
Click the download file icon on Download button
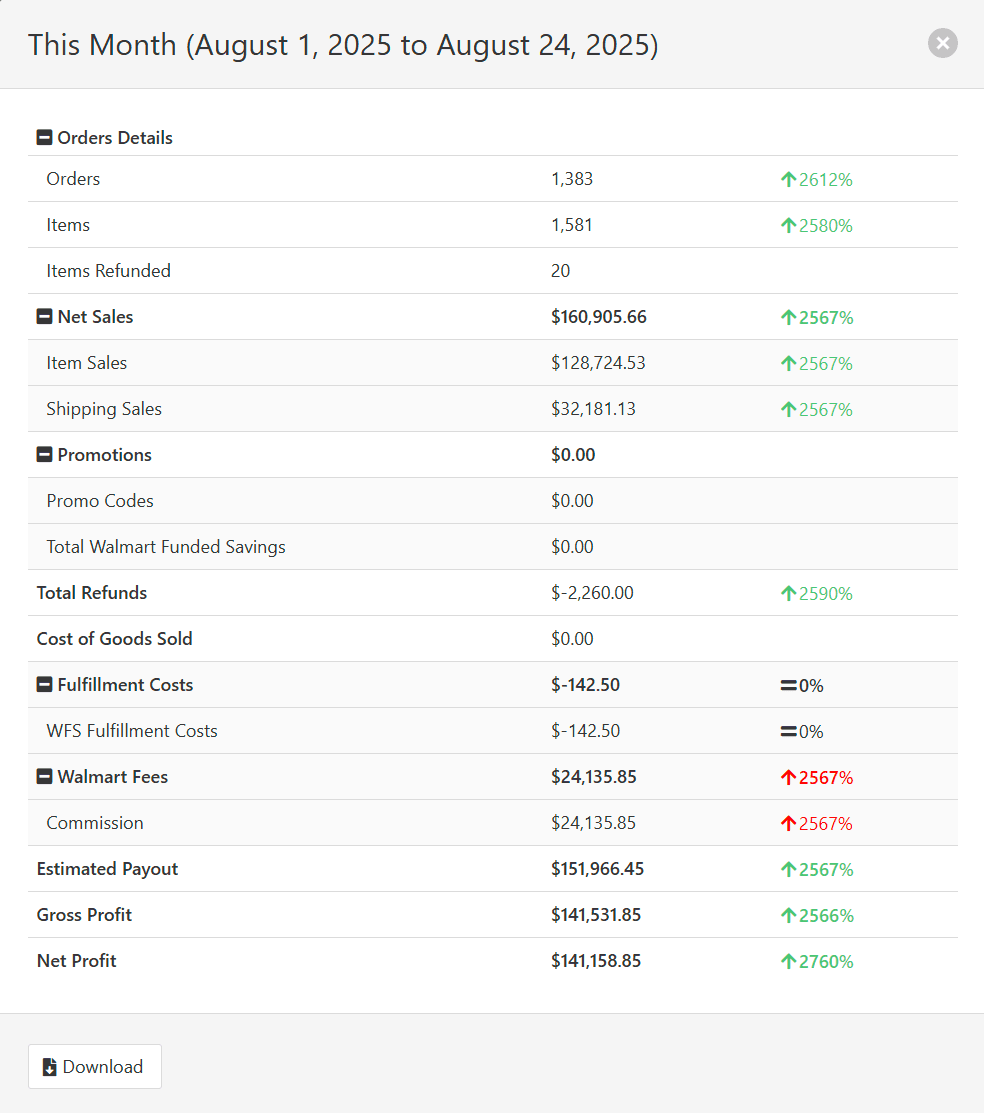pos(49,1066)
